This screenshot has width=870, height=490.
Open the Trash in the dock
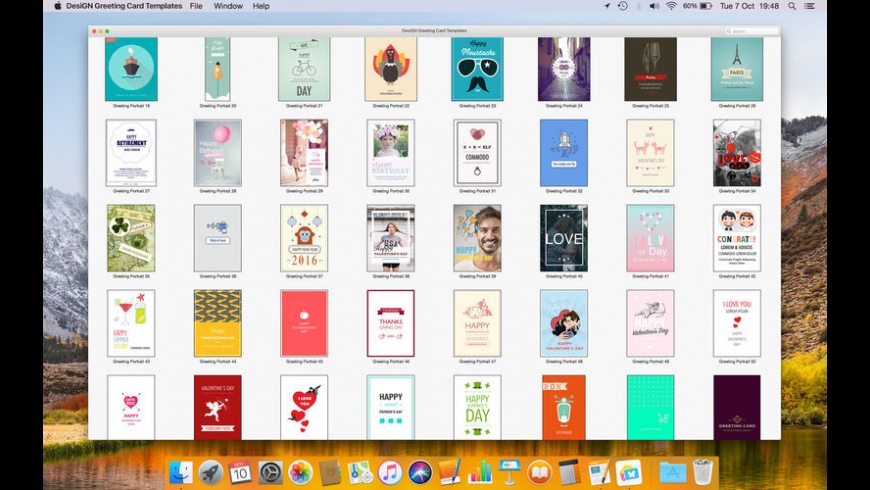[703, 473]
